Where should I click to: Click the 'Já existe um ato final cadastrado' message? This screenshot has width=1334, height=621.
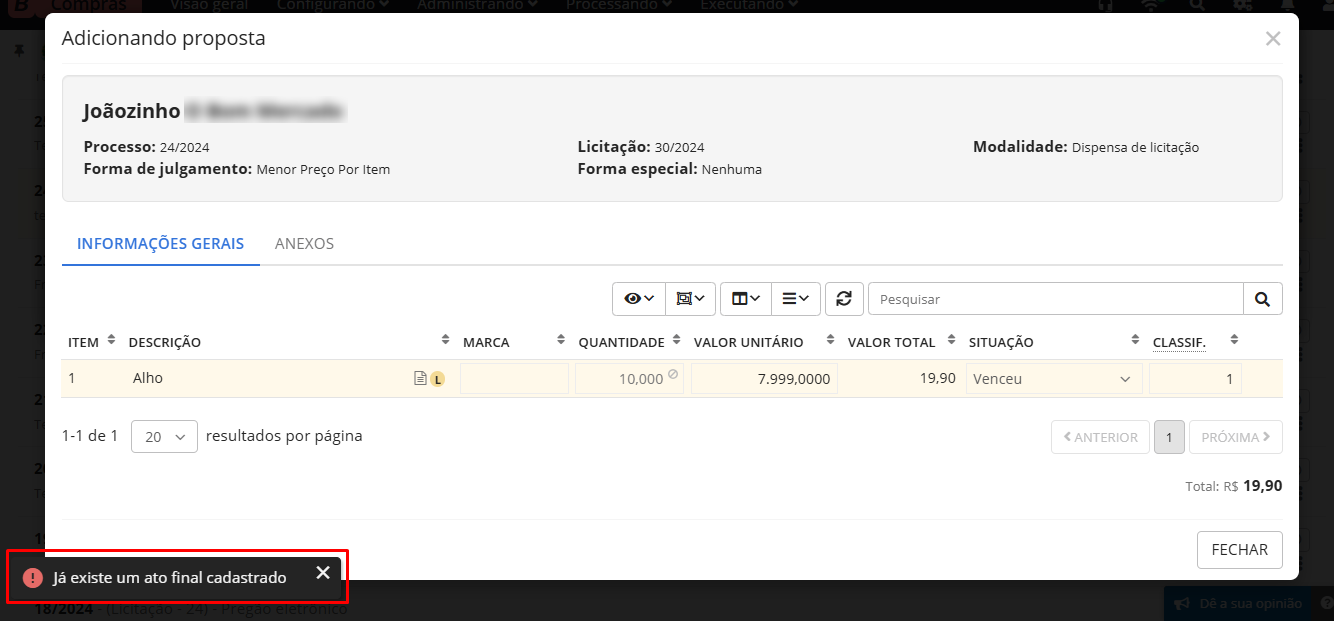170,578
